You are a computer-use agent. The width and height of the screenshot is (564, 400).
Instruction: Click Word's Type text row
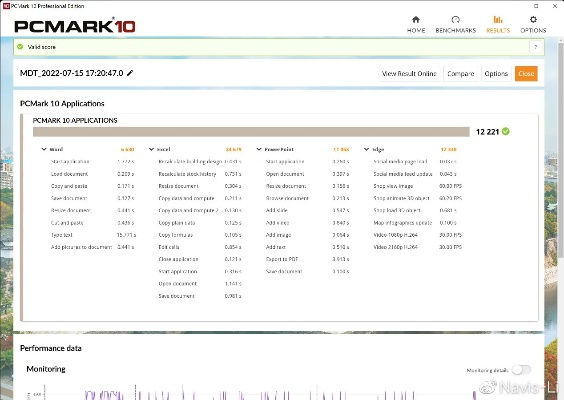click(x=93, y=235)
